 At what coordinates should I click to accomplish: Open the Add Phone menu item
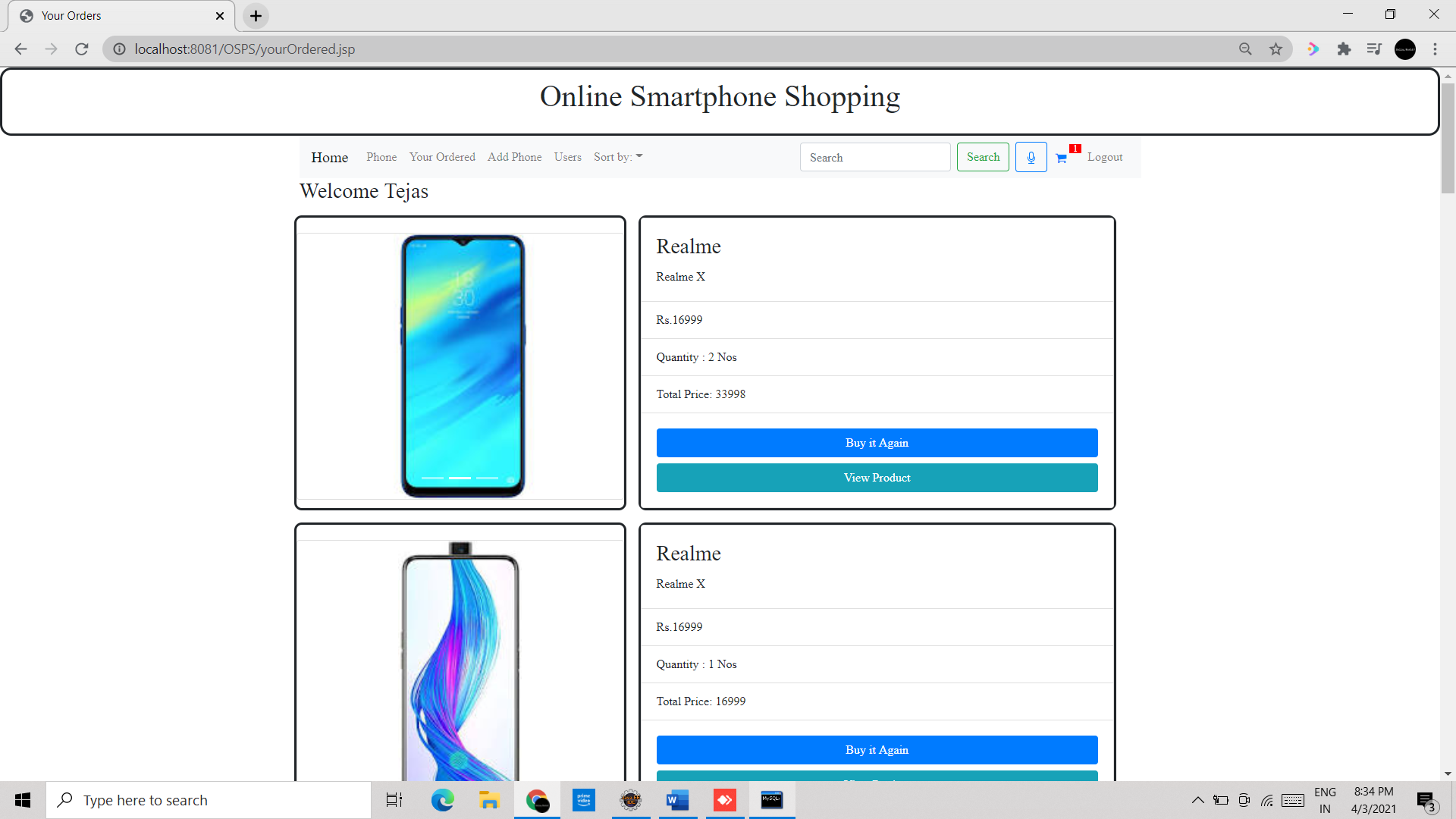(x=514, y=157)
